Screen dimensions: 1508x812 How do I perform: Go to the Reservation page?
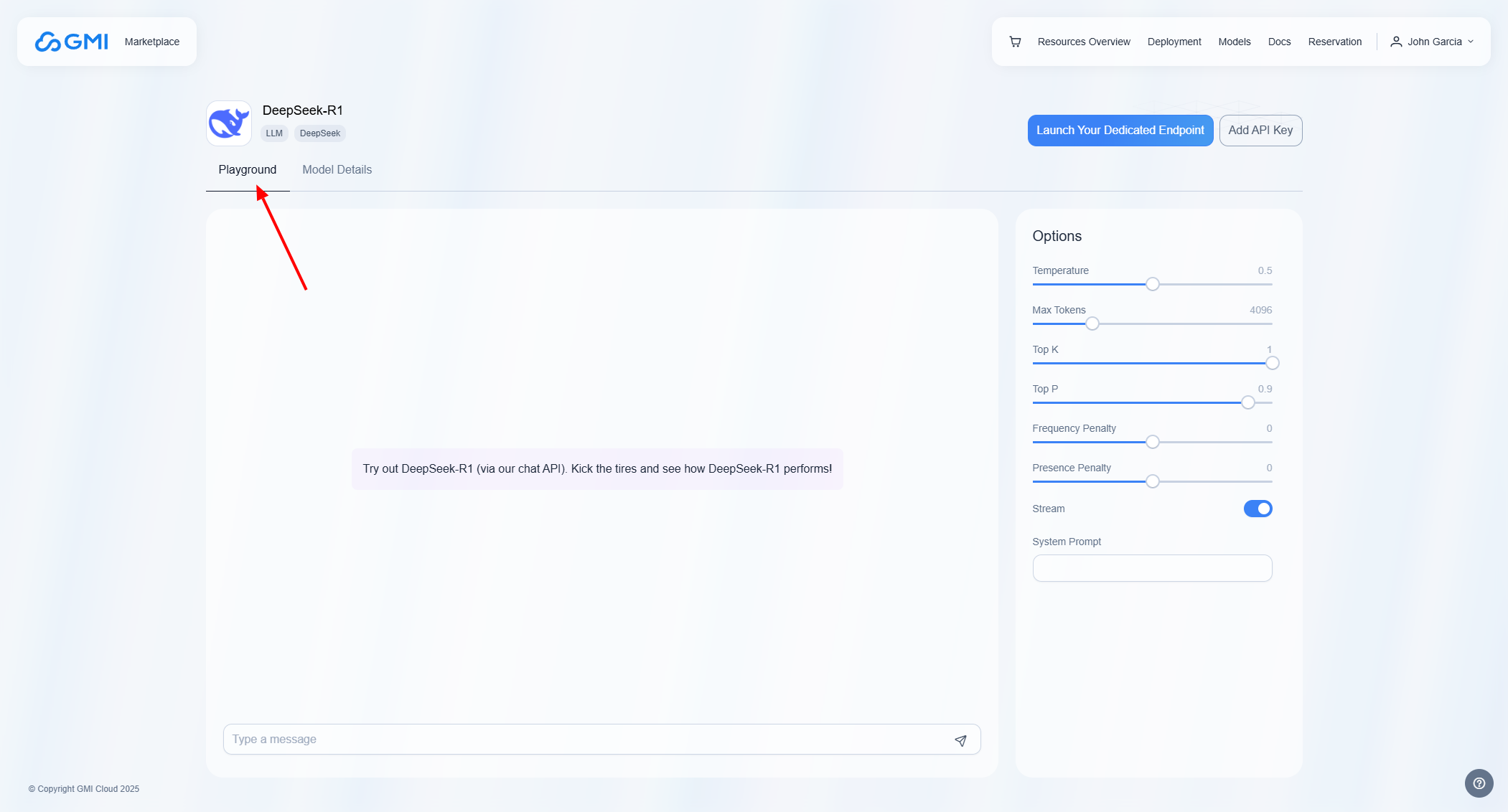pos(1334,42)
